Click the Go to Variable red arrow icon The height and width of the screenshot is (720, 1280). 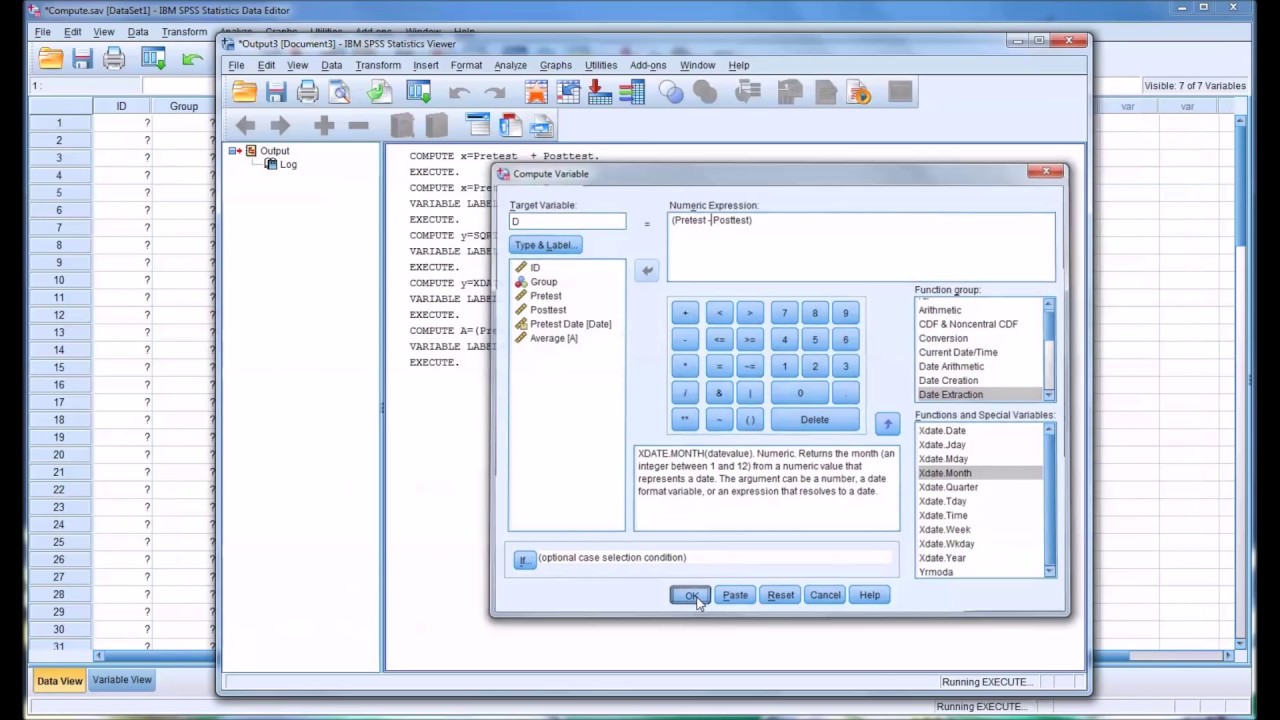pyautogui.click(x=600, y=93)
